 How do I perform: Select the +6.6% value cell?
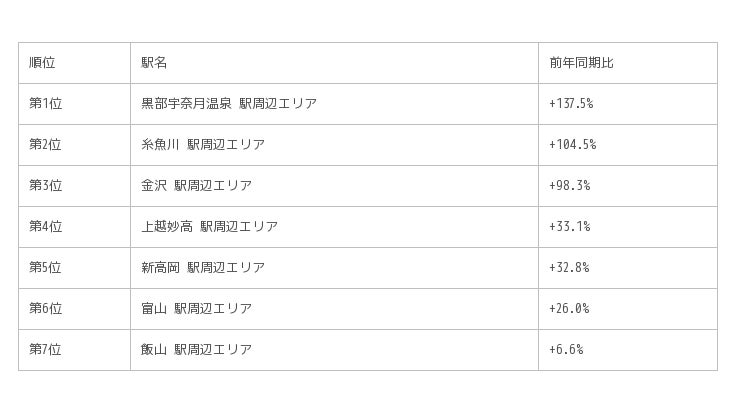pos(566,350)
